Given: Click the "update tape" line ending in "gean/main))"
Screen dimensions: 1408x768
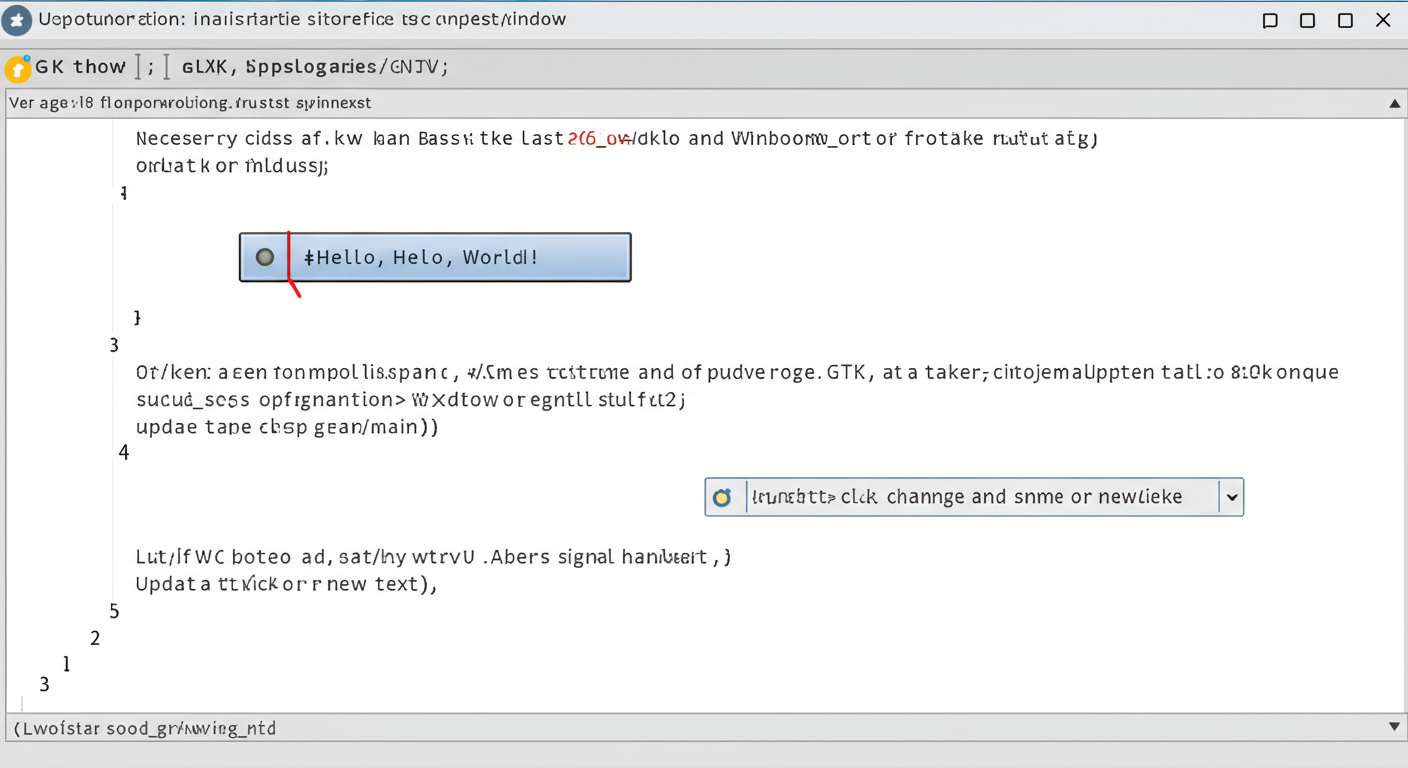Looking at the screenshot, I should (x=286, y=427).
